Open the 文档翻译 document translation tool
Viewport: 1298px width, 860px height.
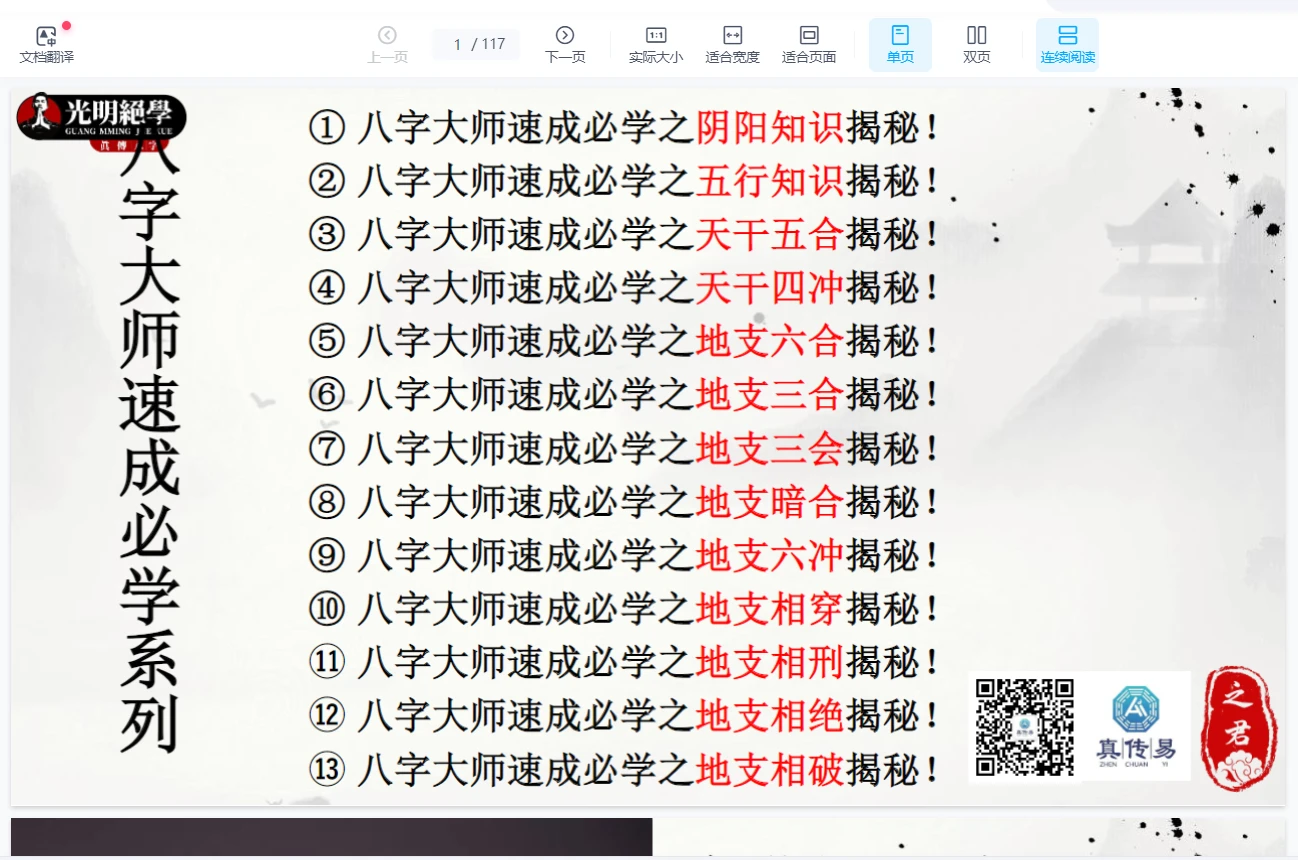coord(46,45)
